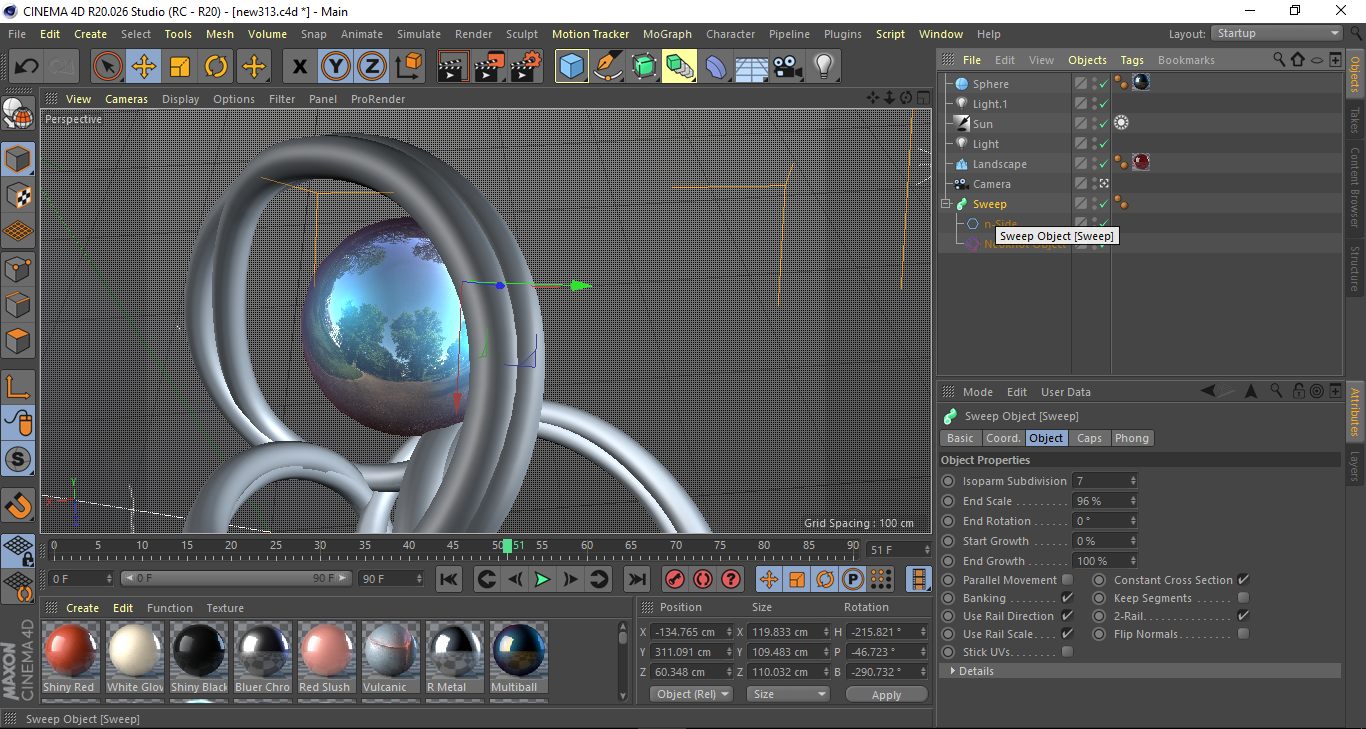Click Render View clapperboard icon
Image resolution: width=1366 pixels, height=729 pixels.
[x=453, y=67]
